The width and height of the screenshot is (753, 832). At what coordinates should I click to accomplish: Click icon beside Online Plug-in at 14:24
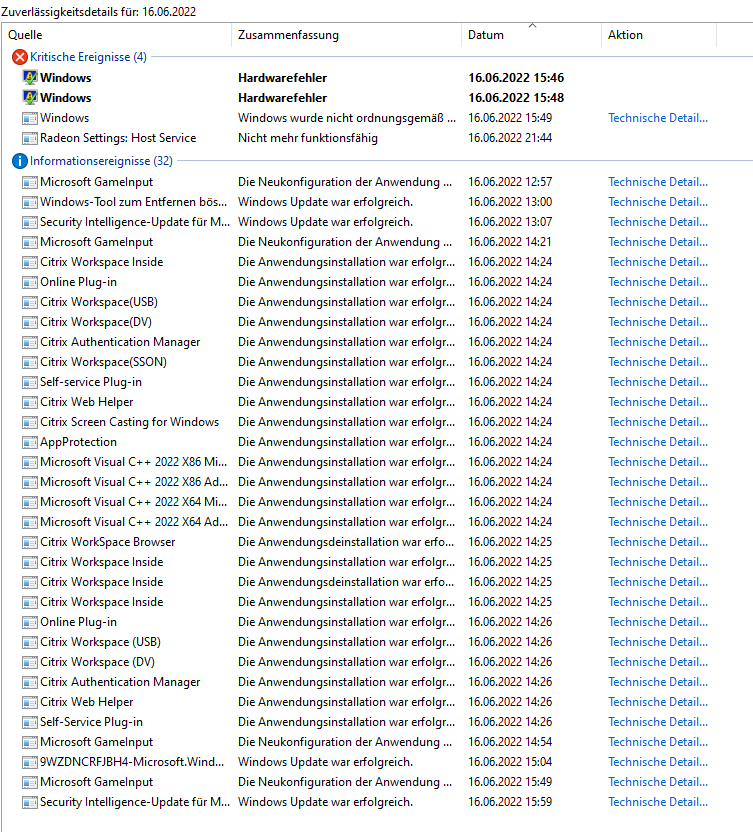30,282
